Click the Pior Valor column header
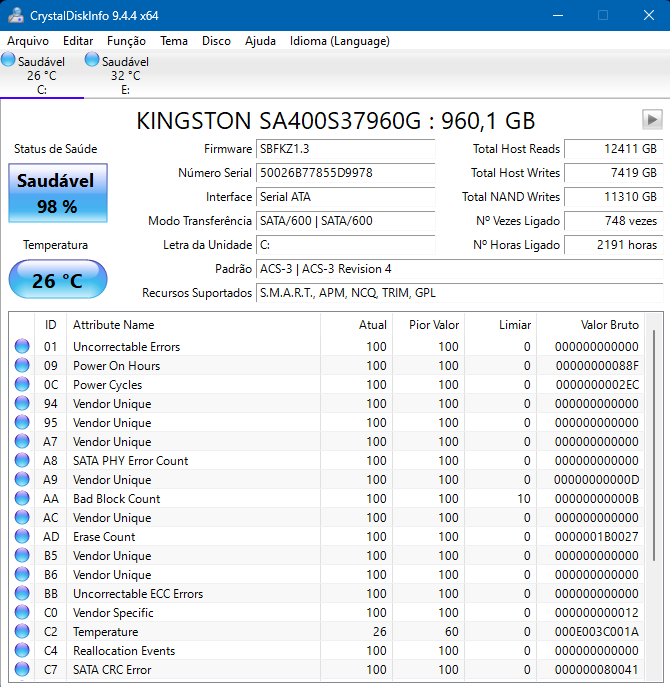Image resolution: width=670 pixels, height=687 pixels. tap(429, 325)
